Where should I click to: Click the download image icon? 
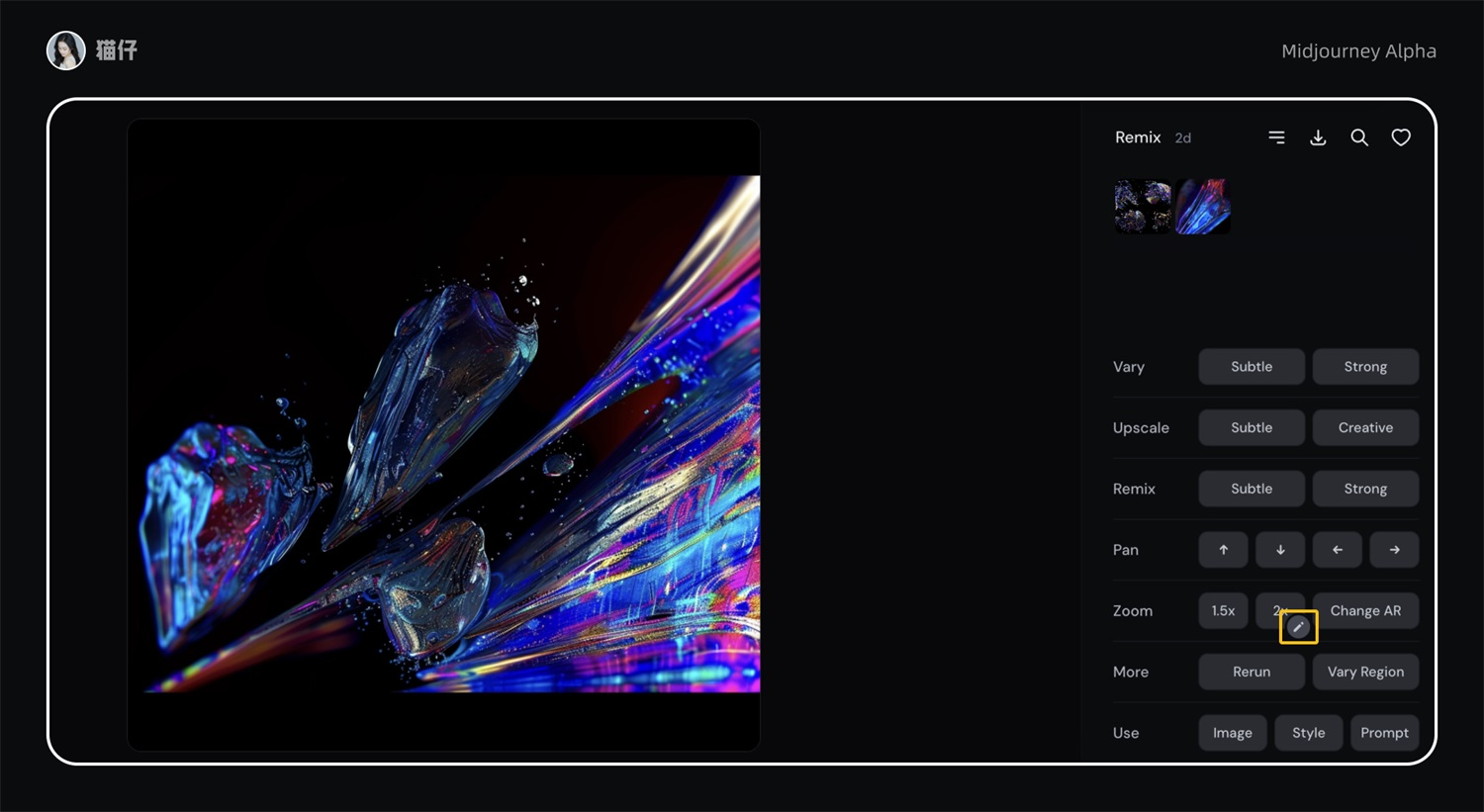pyautogui.click(x=1318, y=137)
